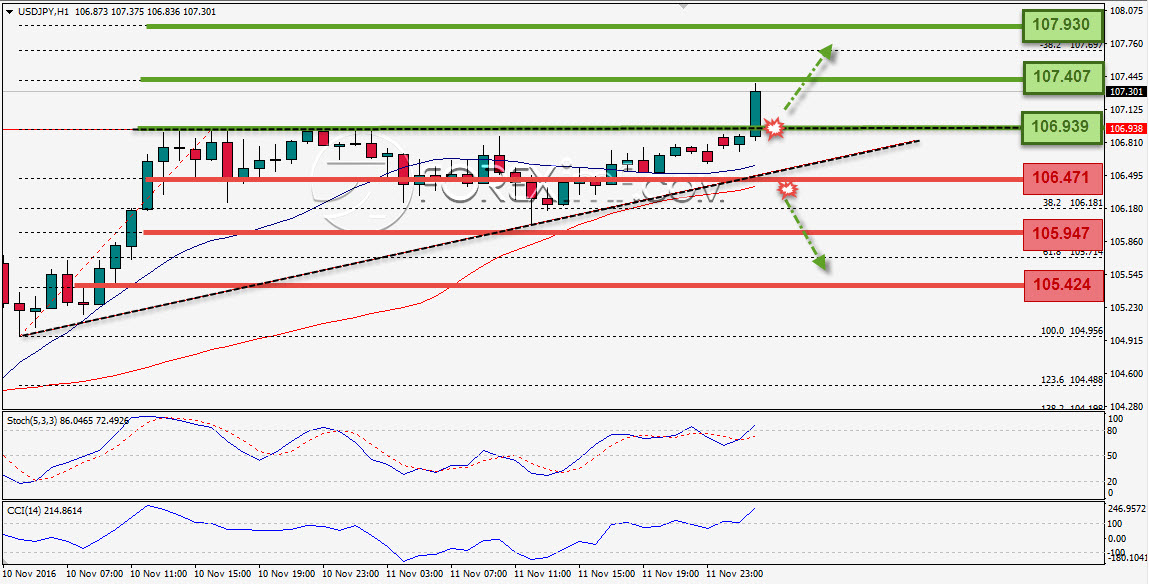Click CCI scale value 0.00
The width and height of the screenshot is (1149, 584).
[x=1117, y=538]
